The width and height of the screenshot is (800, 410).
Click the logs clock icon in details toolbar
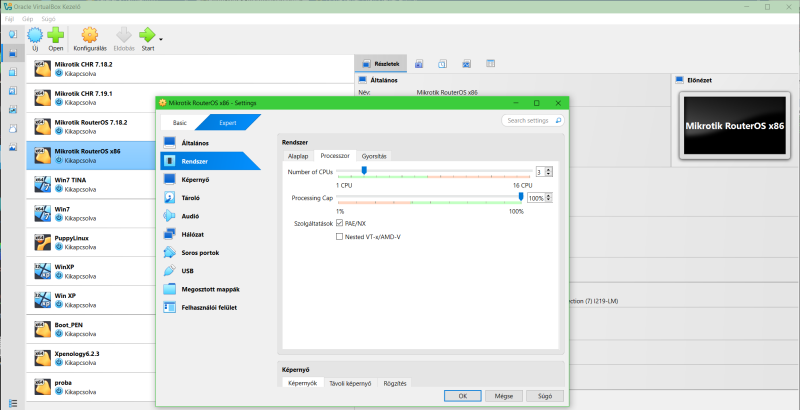click(x=443, y=64)
